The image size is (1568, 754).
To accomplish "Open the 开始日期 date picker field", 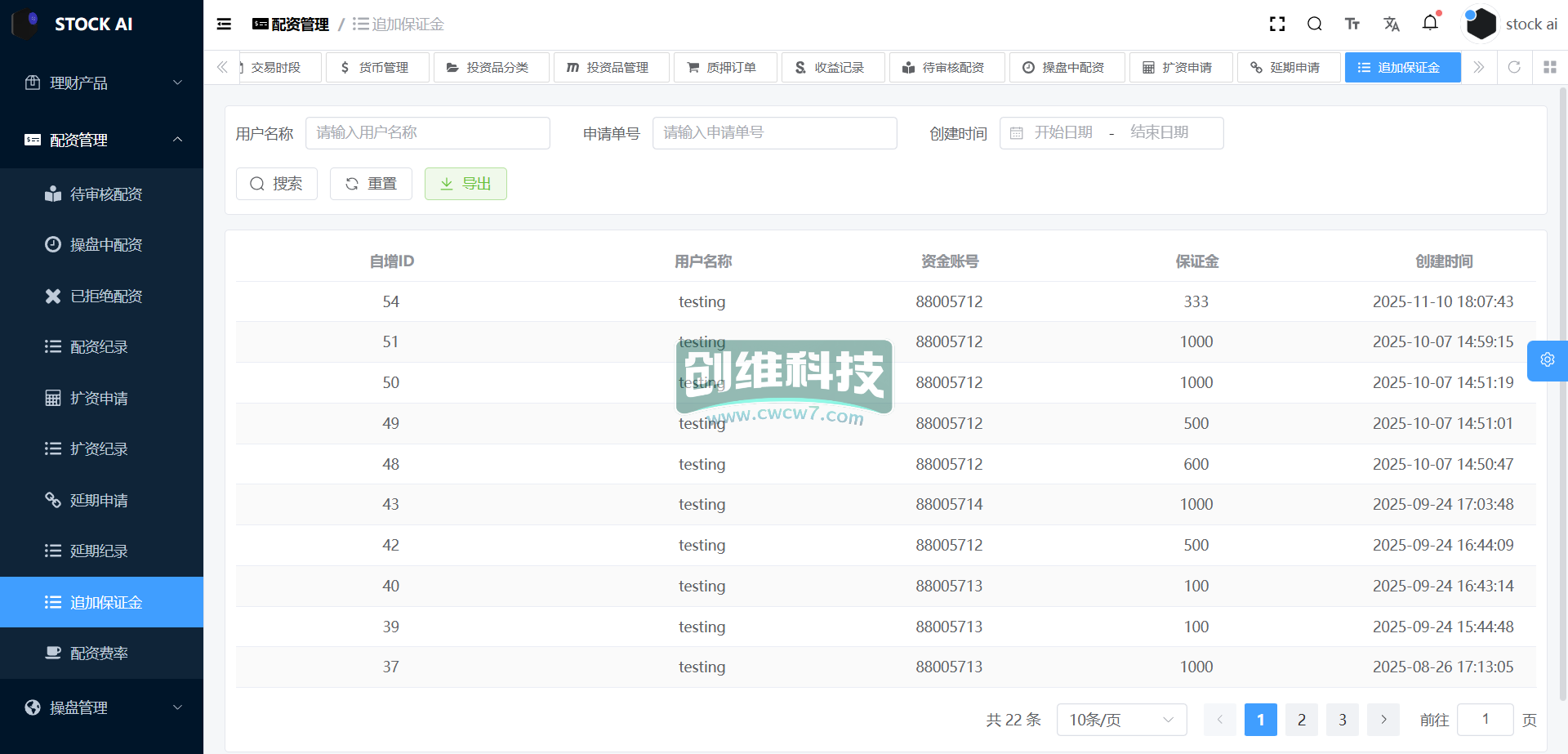I will (x=1062, y=133).
